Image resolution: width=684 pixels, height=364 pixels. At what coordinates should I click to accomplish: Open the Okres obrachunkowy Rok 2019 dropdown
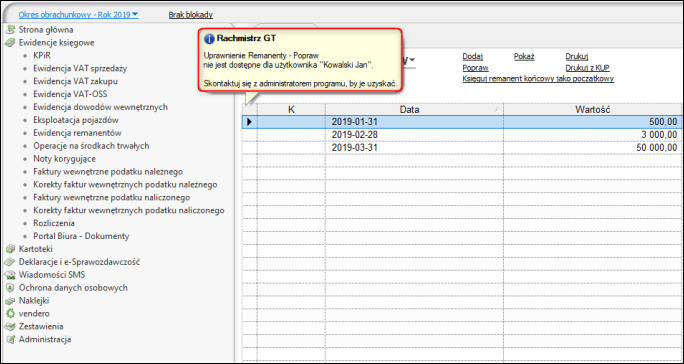pos(78,15)
